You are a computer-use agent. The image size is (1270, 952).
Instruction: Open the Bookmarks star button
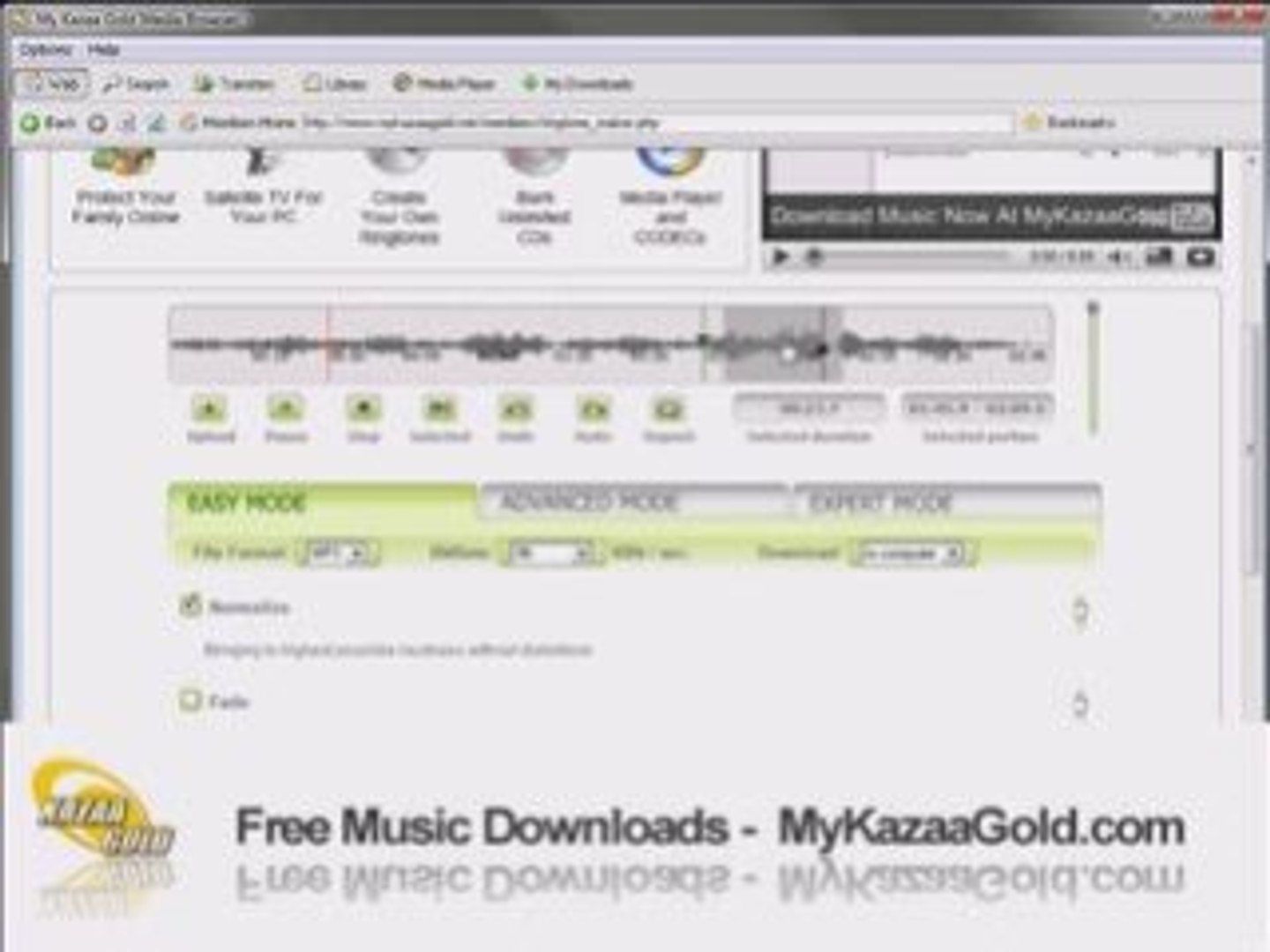[x=1068, y=123]
